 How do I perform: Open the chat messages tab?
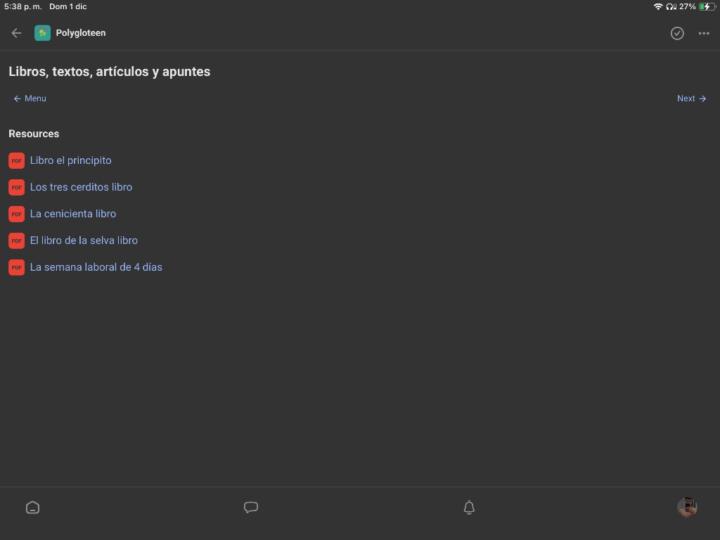251,507
